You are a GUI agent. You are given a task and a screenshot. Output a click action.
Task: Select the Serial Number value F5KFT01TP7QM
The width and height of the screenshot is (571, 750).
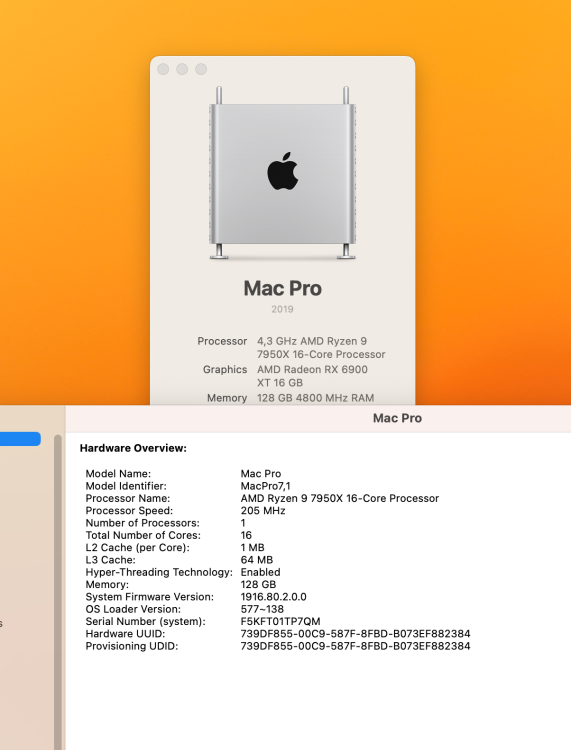(x=280, y=621)
